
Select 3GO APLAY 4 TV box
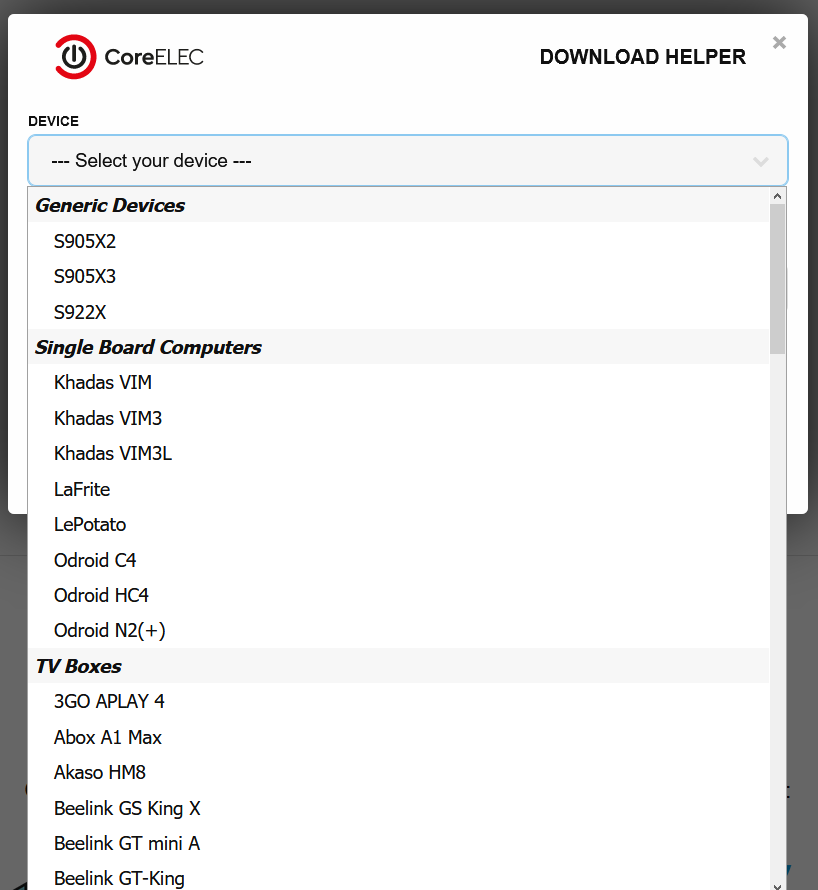point(398,702)
